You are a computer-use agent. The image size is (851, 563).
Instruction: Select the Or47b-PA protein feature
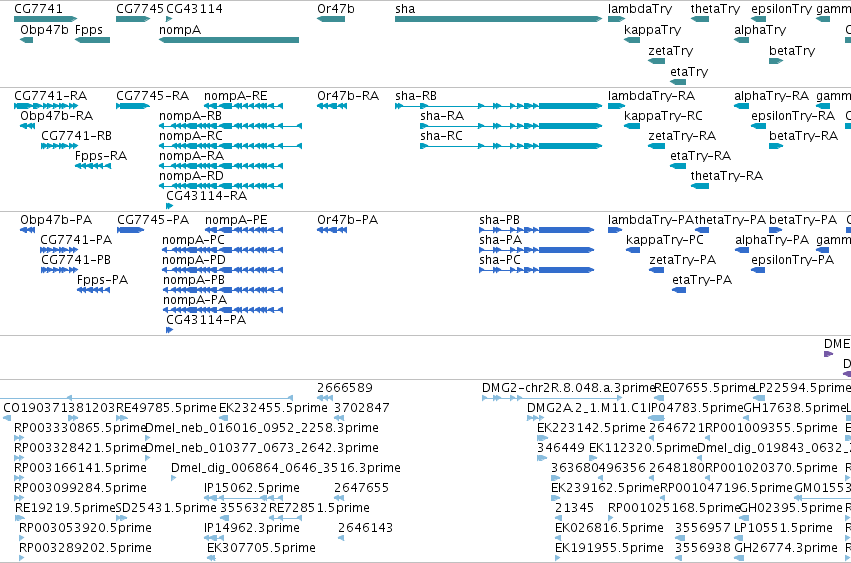[x=332, y=230]
